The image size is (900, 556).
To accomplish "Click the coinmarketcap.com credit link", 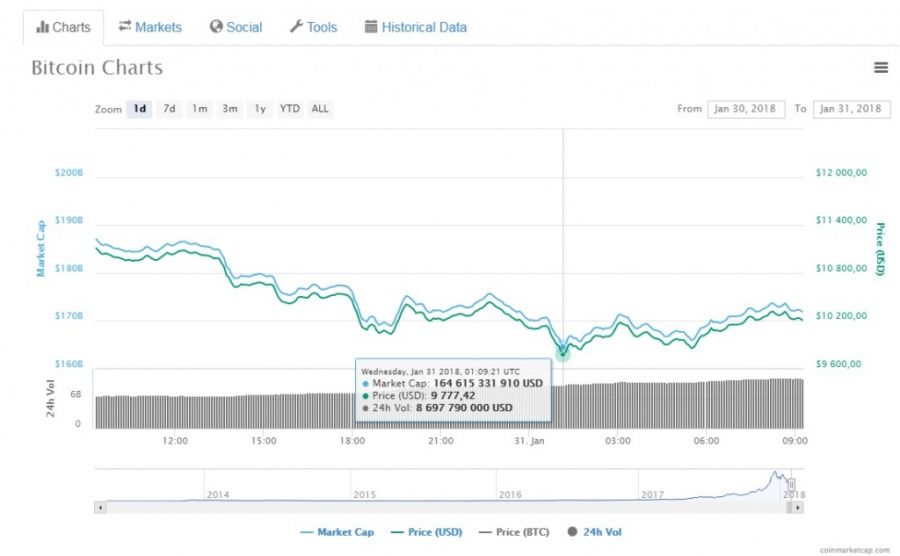I will pyautogui.click(x=855, y=550).
